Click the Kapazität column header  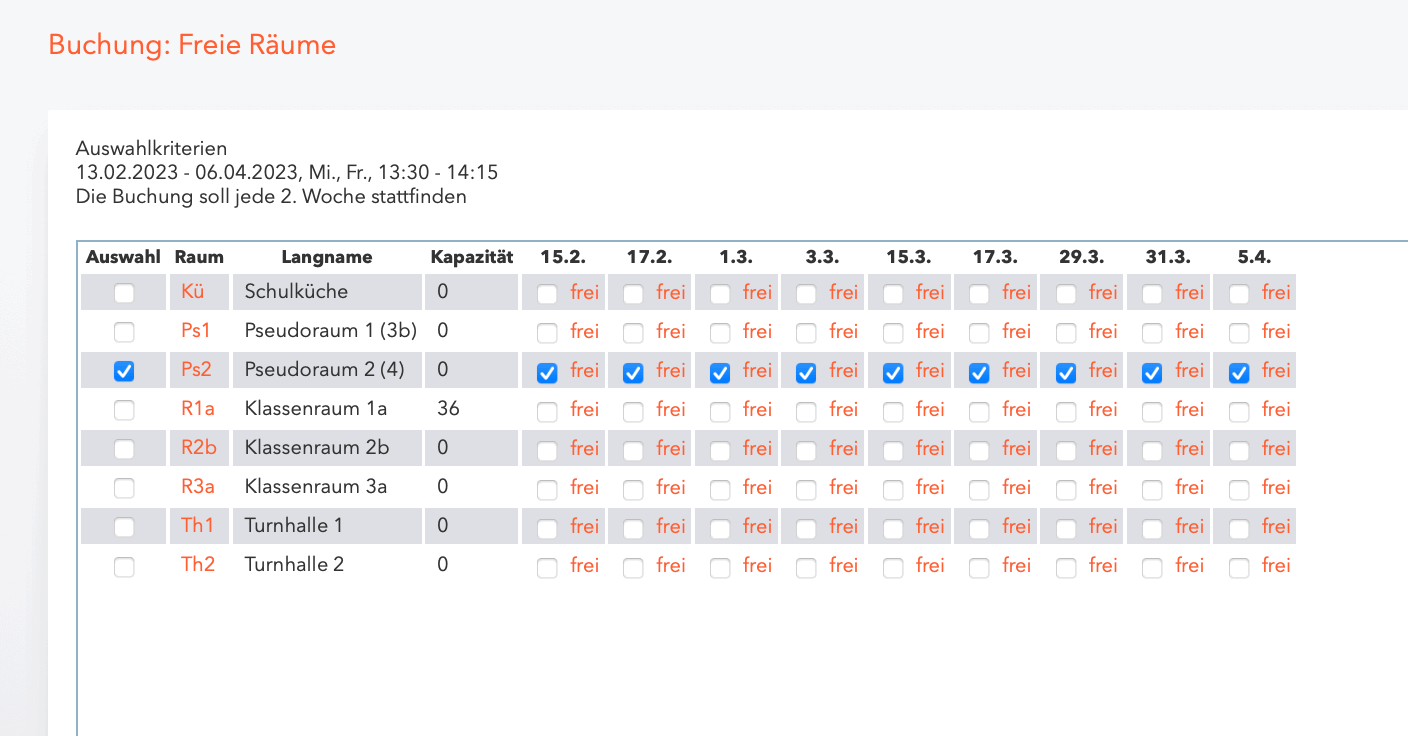pos(472,257)
